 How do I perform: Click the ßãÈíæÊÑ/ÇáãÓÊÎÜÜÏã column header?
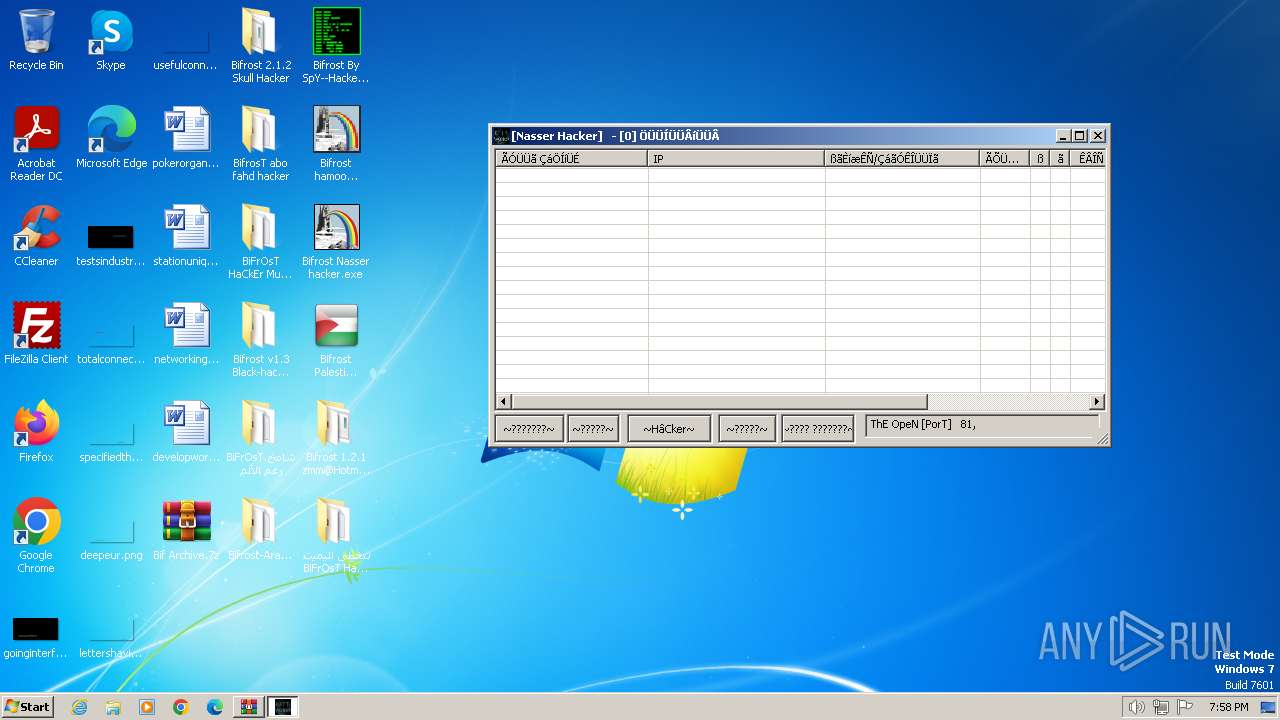902,159
